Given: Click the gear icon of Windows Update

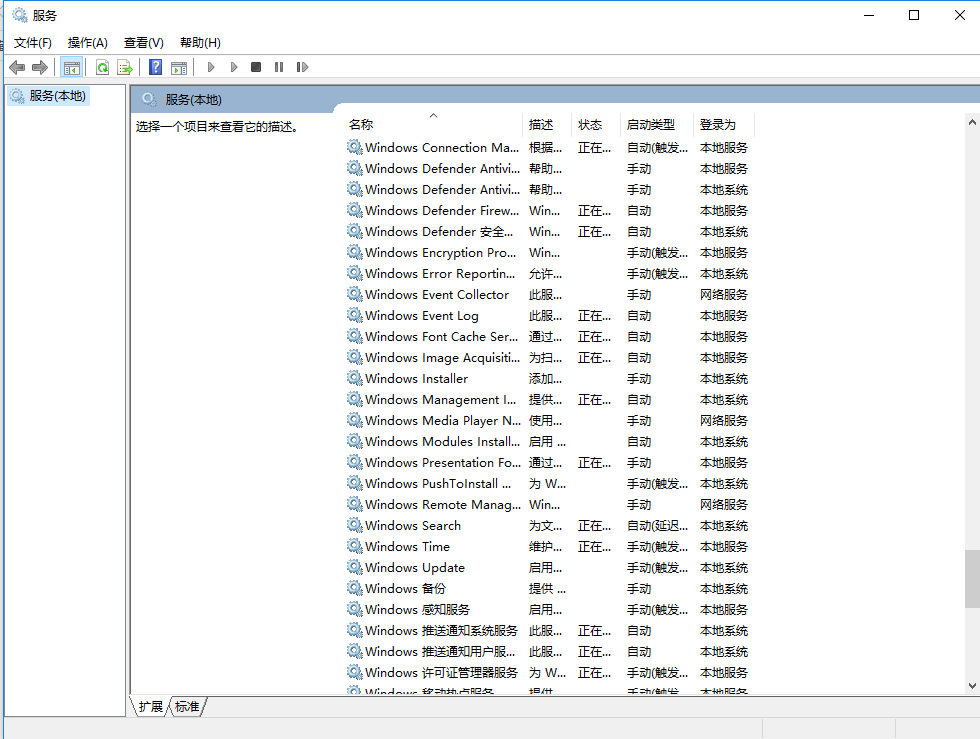Looking at the screenshot, I should (355, 567).
